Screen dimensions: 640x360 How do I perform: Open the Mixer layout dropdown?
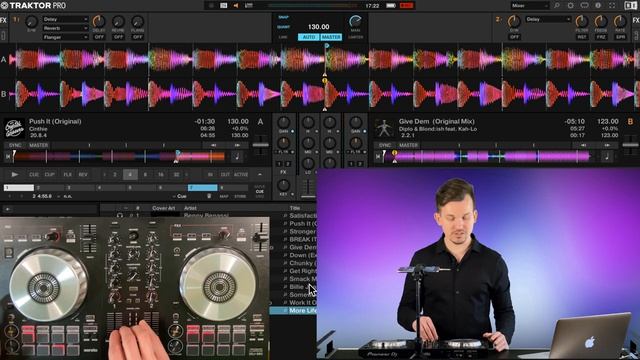530,6
